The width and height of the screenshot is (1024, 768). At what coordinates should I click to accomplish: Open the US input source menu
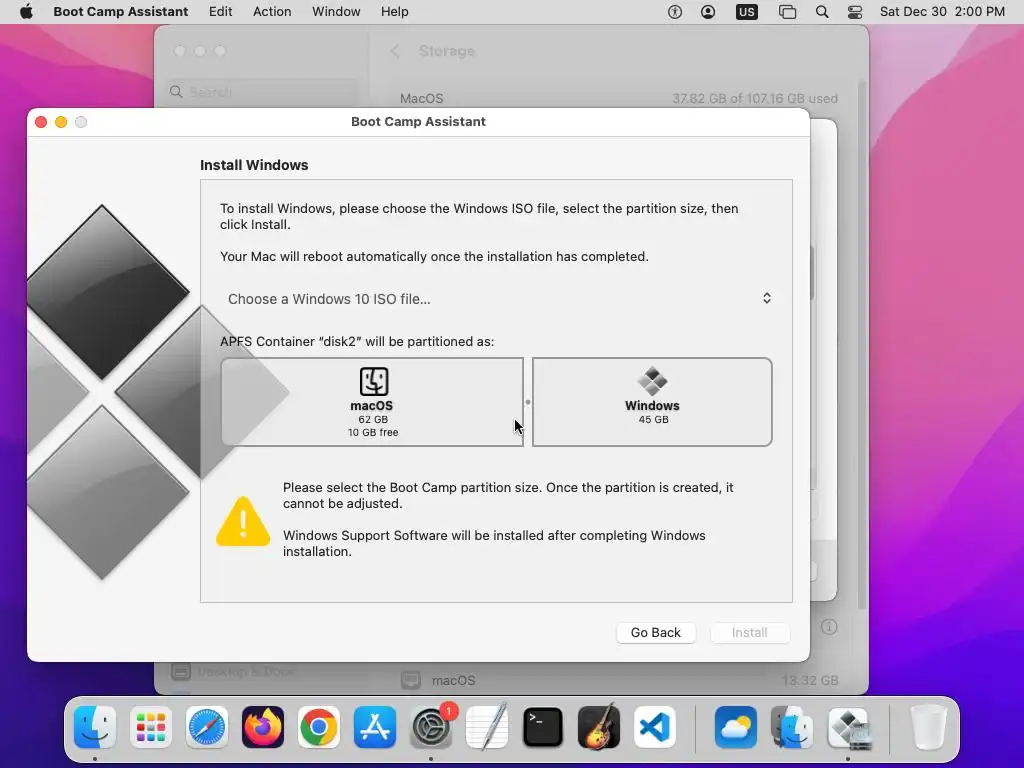(x=746, y=12)
